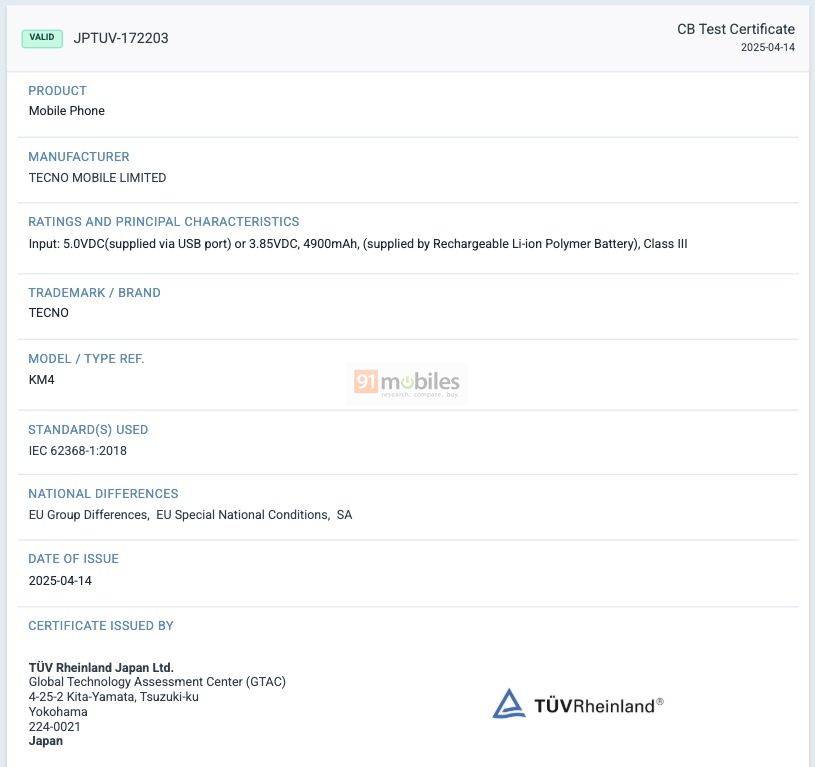Click the MANUFACTURER field label
Viewport: 815px width, 767px height.
pos(78,156)
